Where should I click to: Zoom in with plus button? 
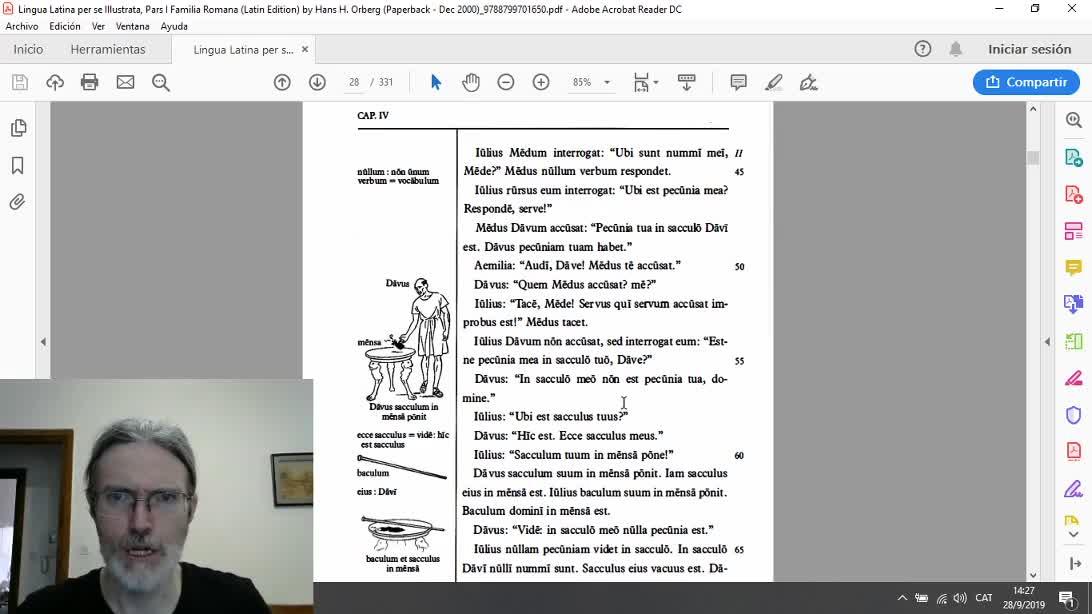point(541,82)
